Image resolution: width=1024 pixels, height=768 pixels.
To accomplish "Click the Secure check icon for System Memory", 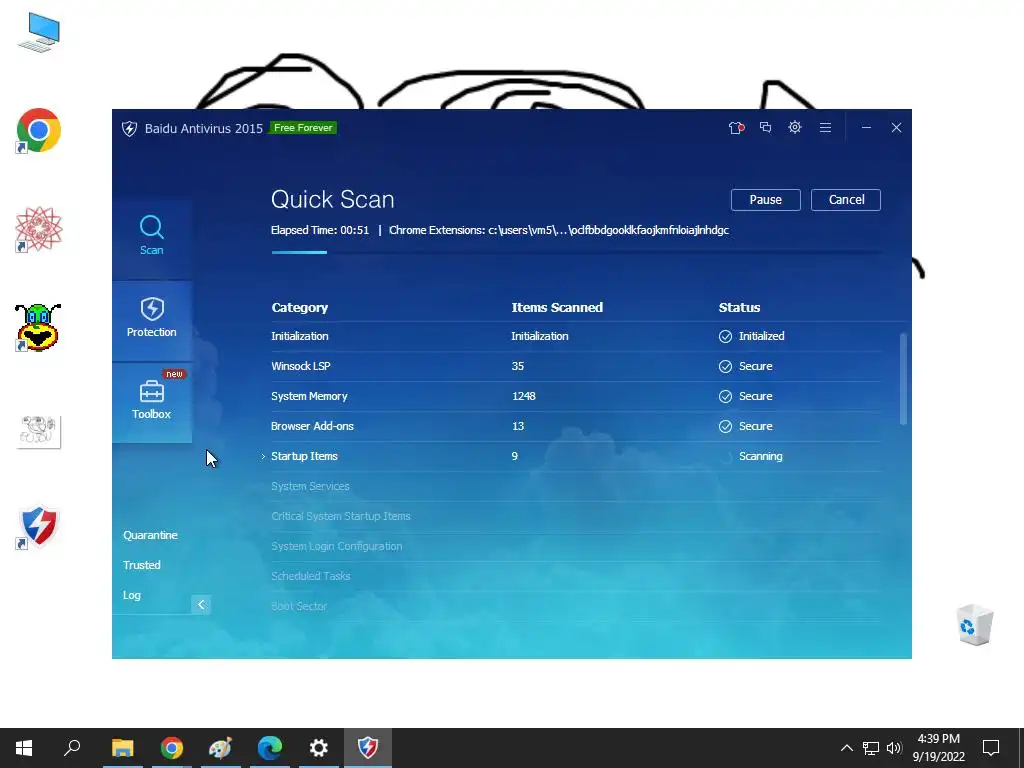I will pos(726,396).
